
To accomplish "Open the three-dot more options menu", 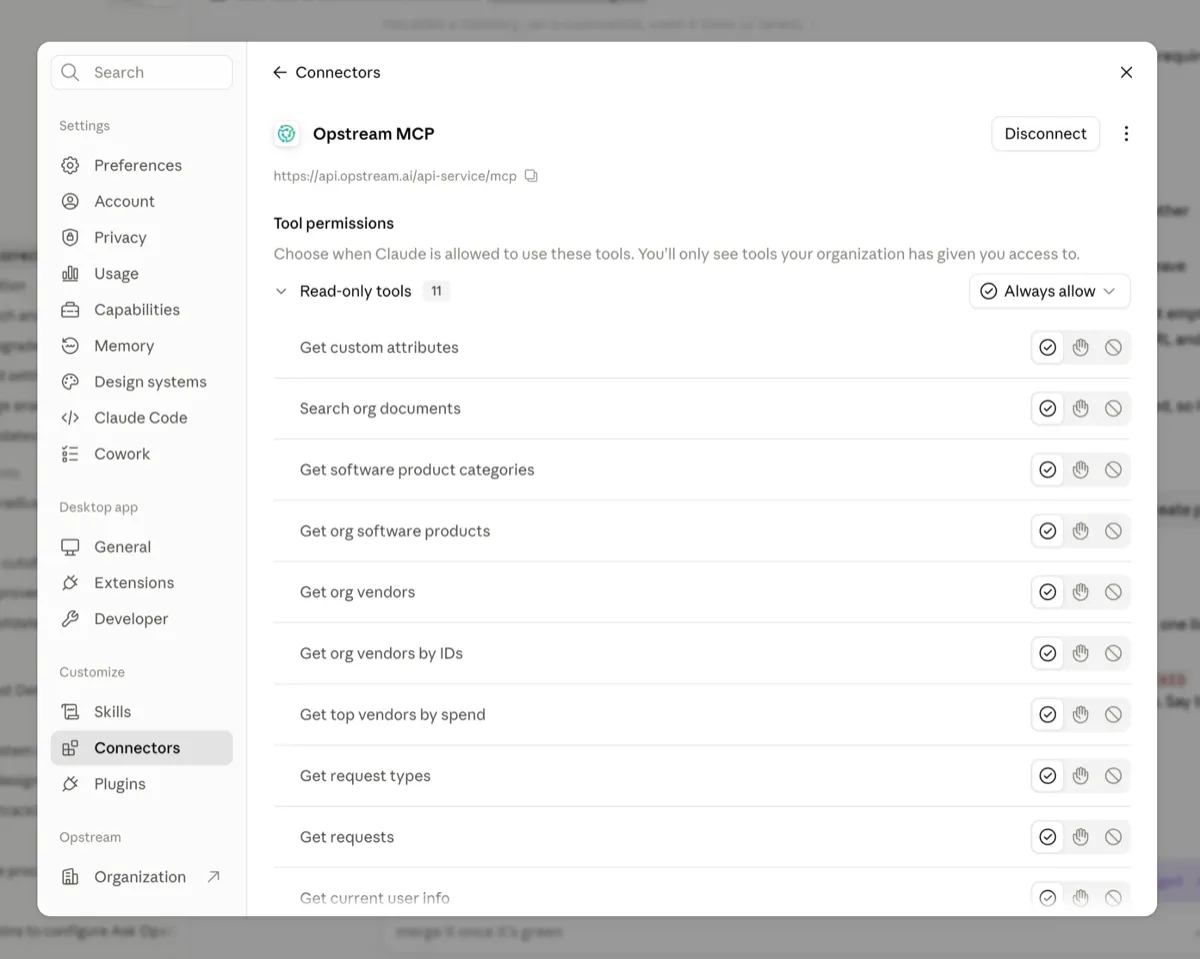I will point(1126,133).
